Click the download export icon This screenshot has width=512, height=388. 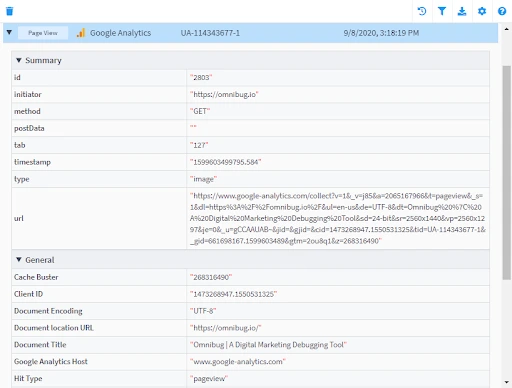[x=462, y=11]
